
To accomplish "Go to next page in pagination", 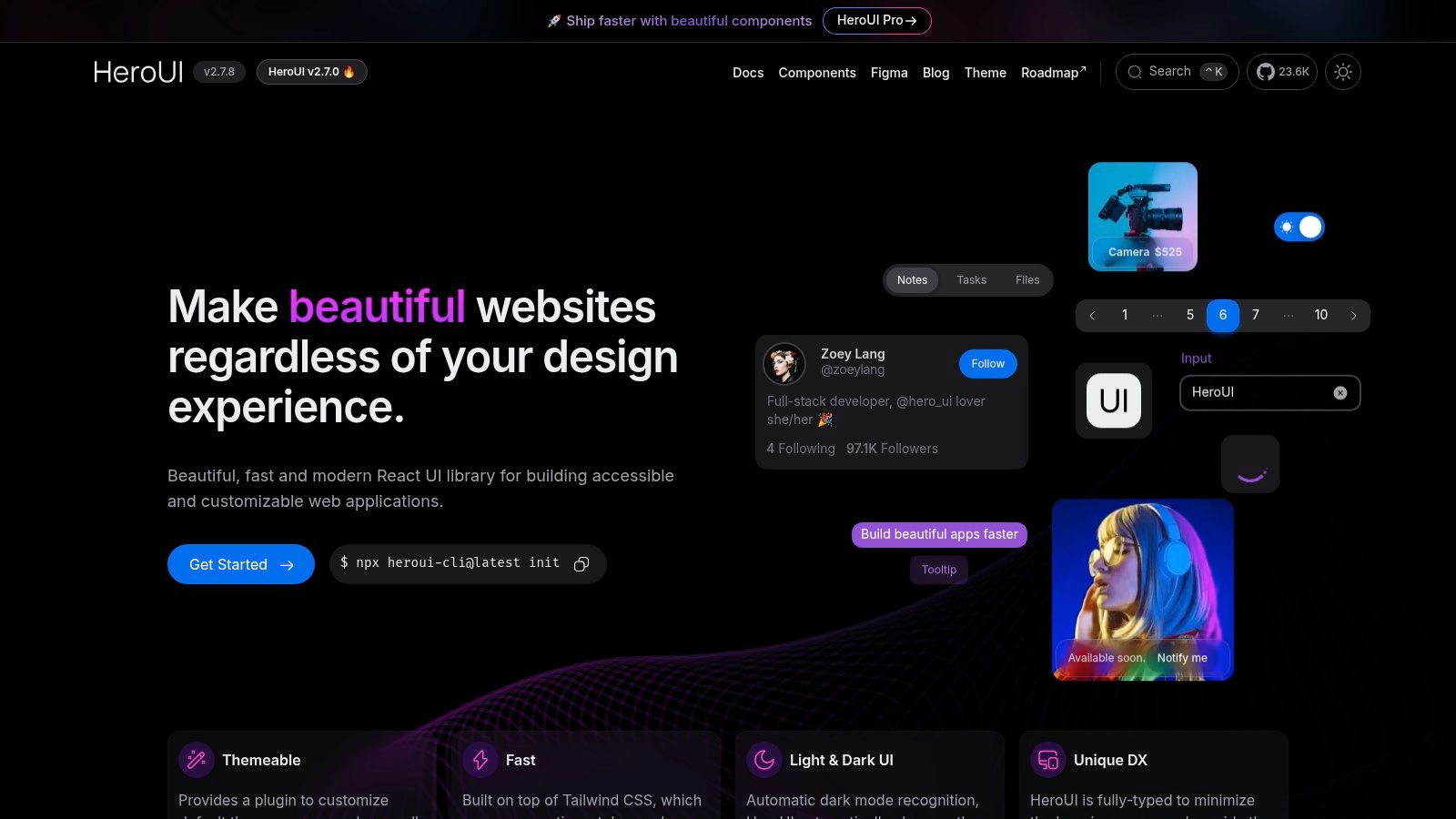I will click(x=1354, y=316).
